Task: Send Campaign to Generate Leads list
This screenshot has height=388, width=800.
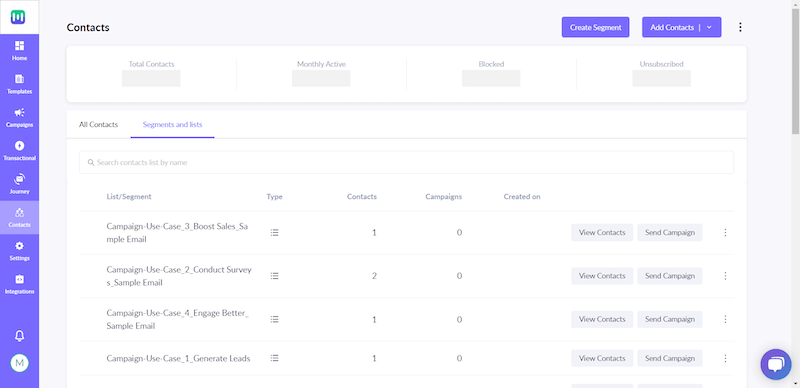Action: click(x=670, y=358)
